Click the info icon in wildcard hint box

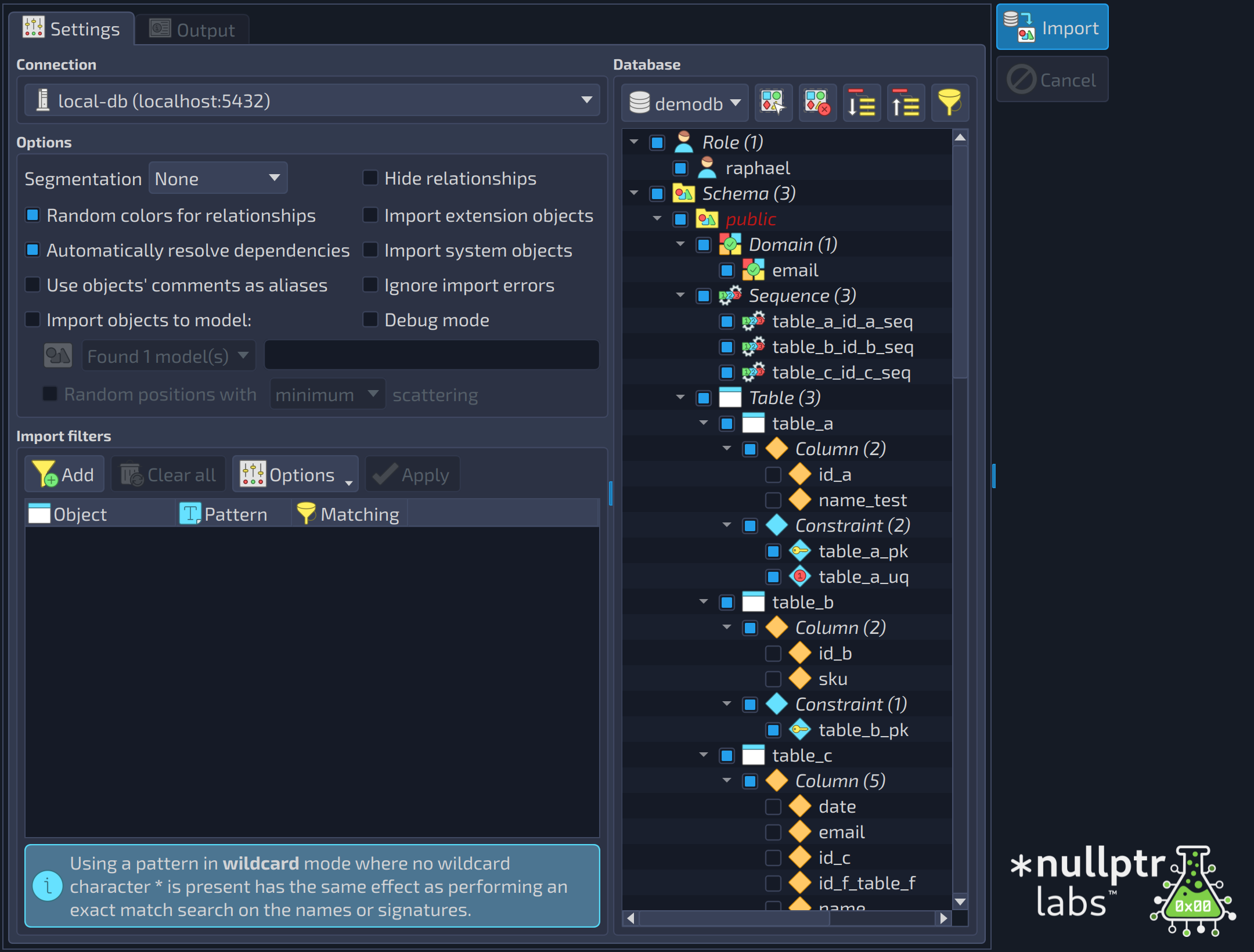[x=48, y=886]
